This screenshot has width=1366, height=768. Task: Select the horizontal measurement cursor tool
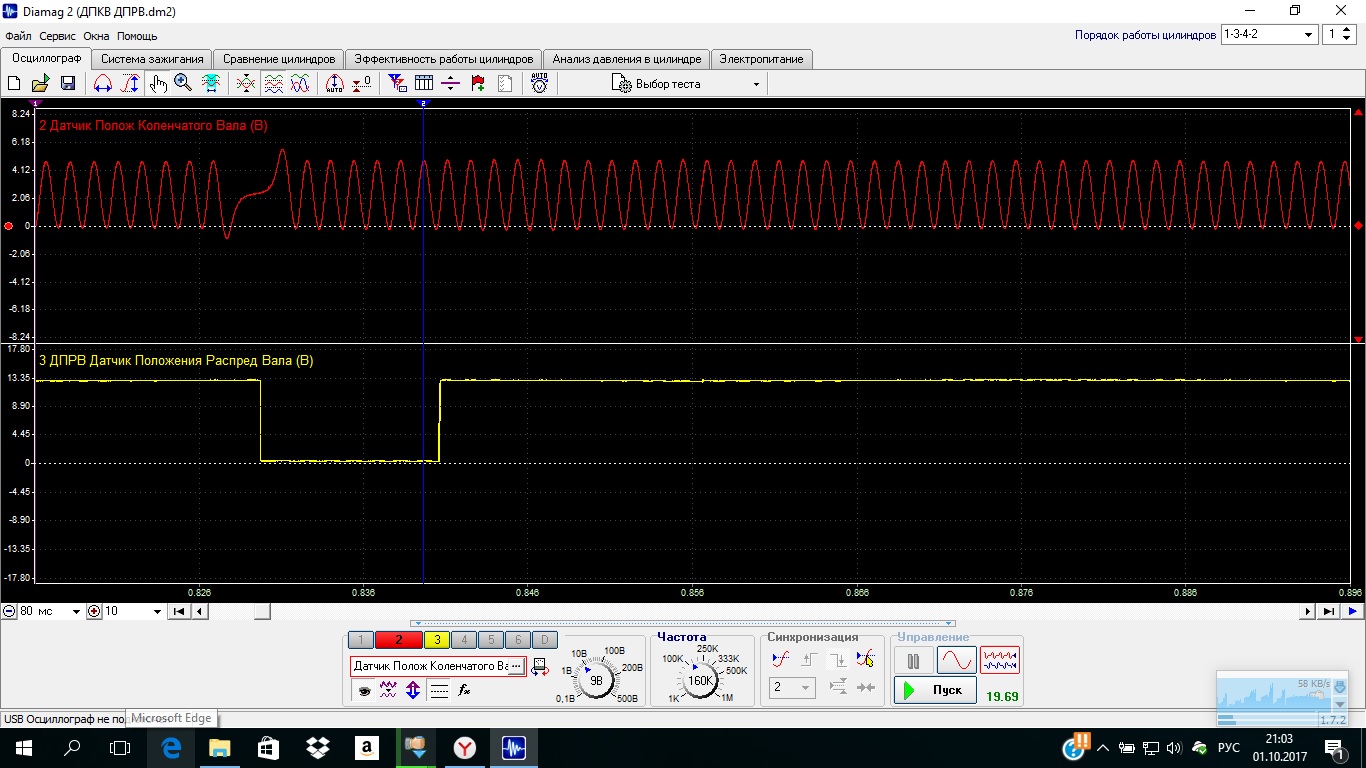coord(103,84)
